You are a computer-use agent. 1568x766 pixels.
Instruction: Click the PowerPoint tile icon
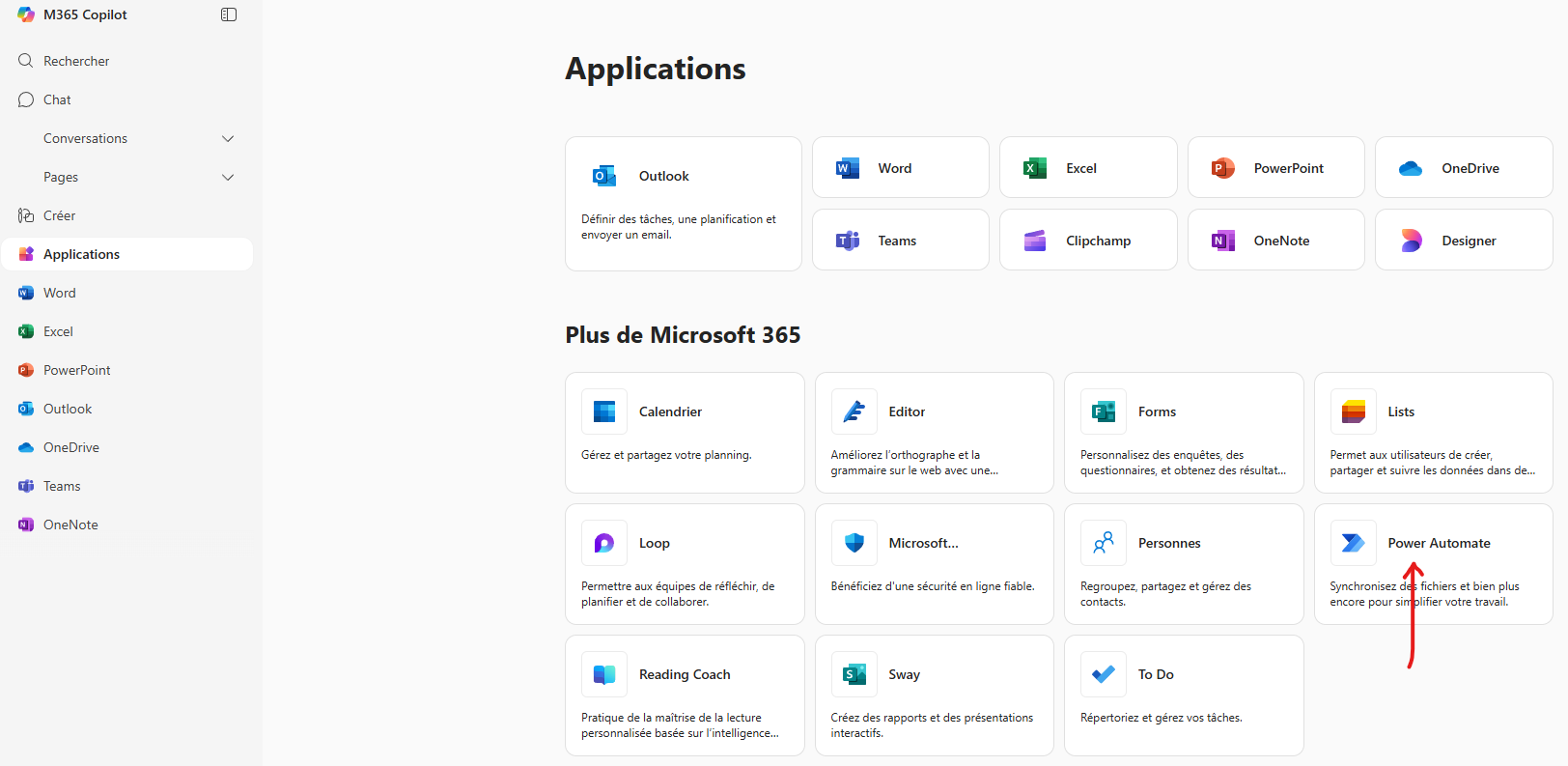tap(1223, 168)
